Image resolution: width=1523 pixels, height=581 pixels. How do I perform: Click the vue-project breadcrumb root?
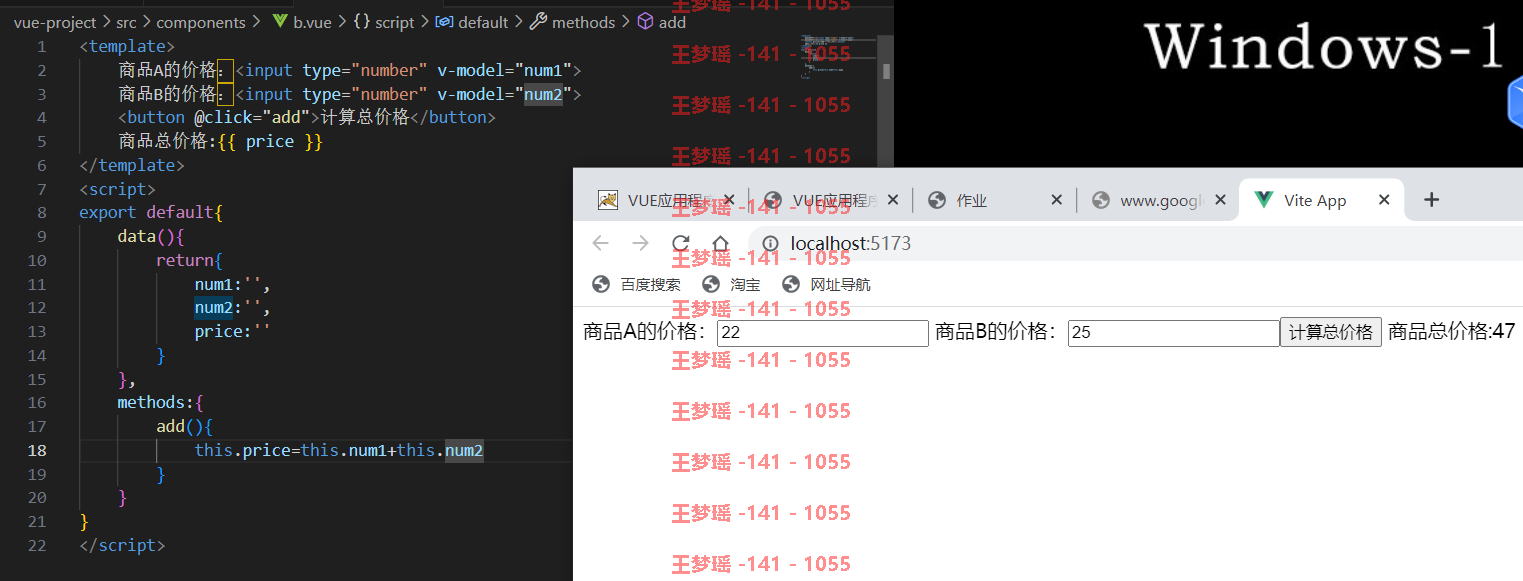(55, 22)
